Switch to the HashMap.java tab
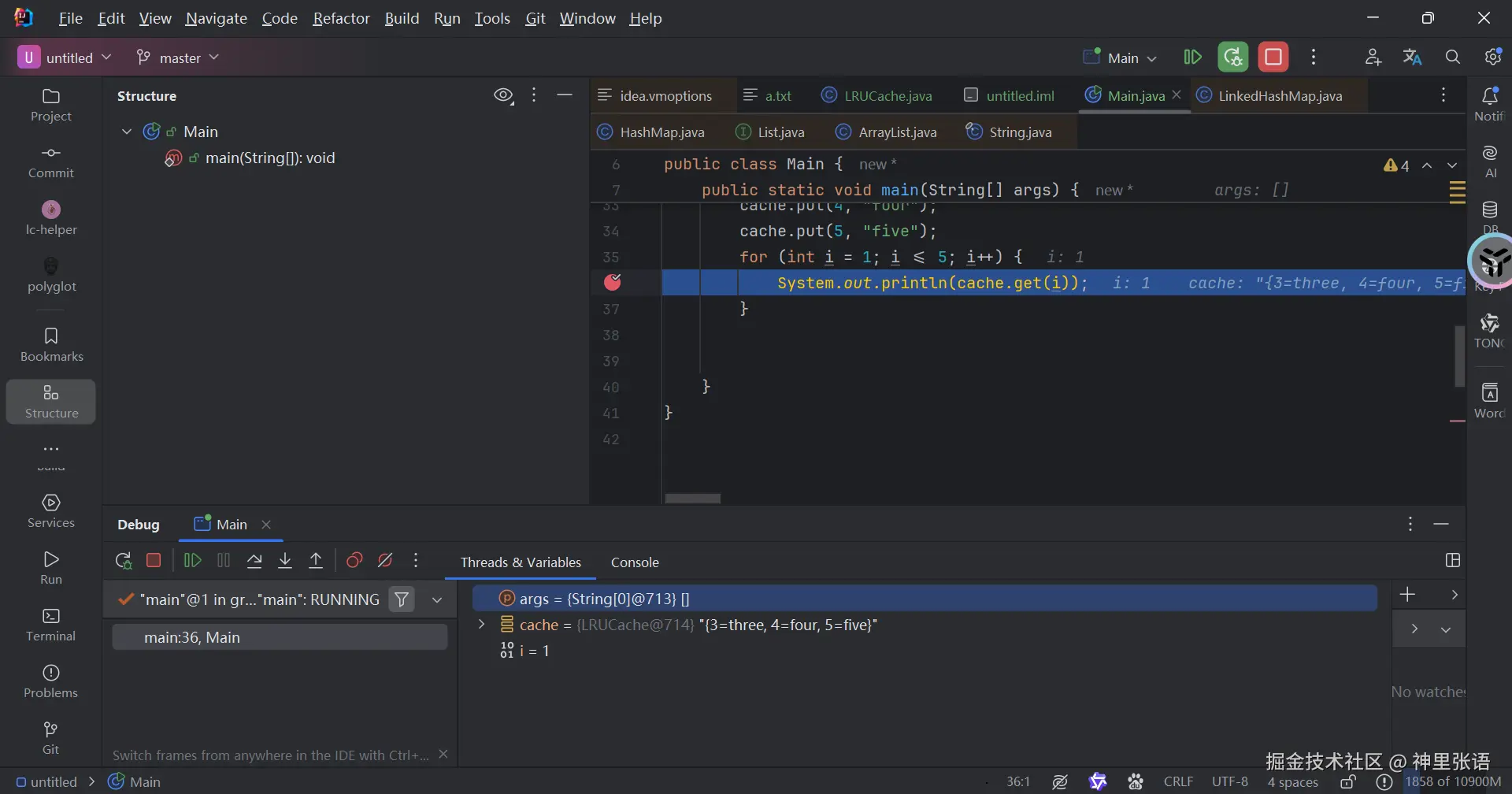This screenshot has height=794, width=1512. click(x=650, y=132)
